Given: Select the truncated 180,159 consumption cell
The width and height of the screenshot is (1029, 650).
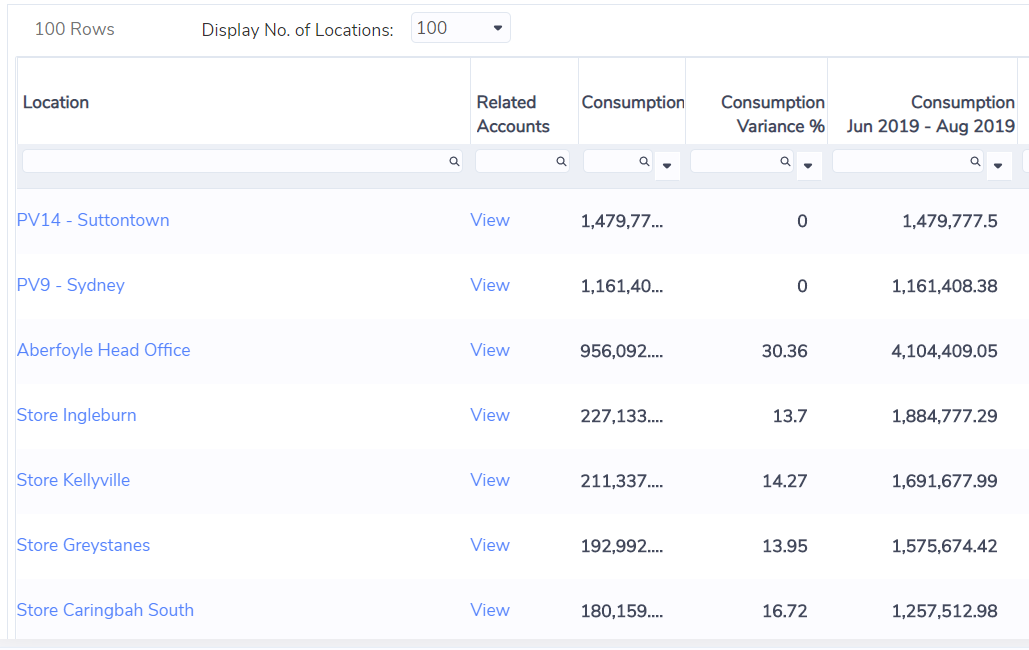Looking at the screenshot, I should click(621, 611).
